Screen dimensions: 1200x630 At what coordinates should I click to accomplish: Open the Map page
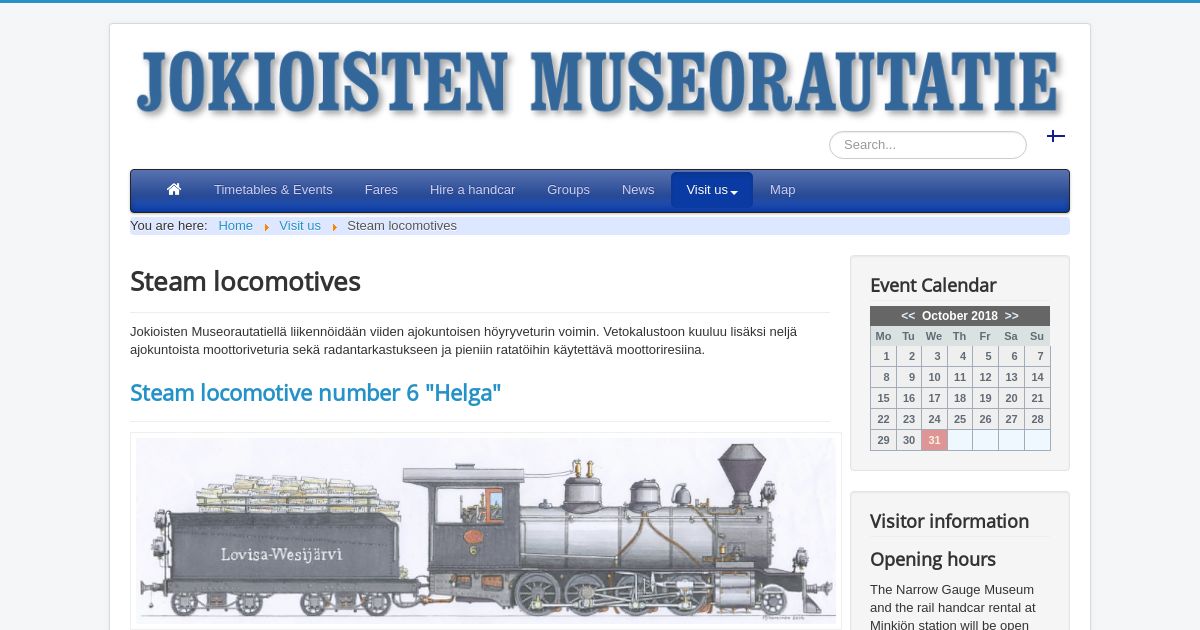pos(782,190)
